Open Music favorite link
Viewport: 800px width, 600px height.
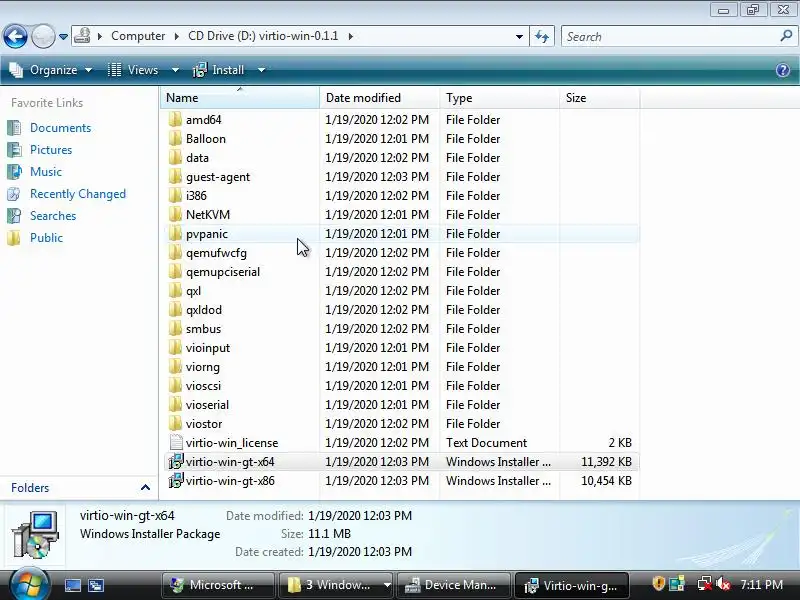(45, 171)
